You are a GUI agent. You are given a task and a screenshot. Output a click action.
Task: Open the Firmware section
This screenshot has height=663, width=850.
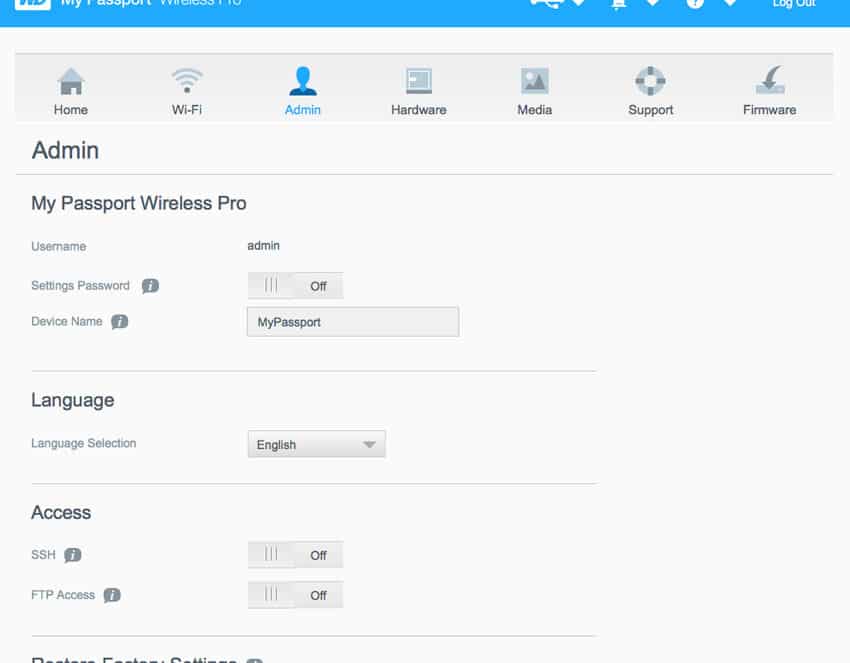pos(769,91)
